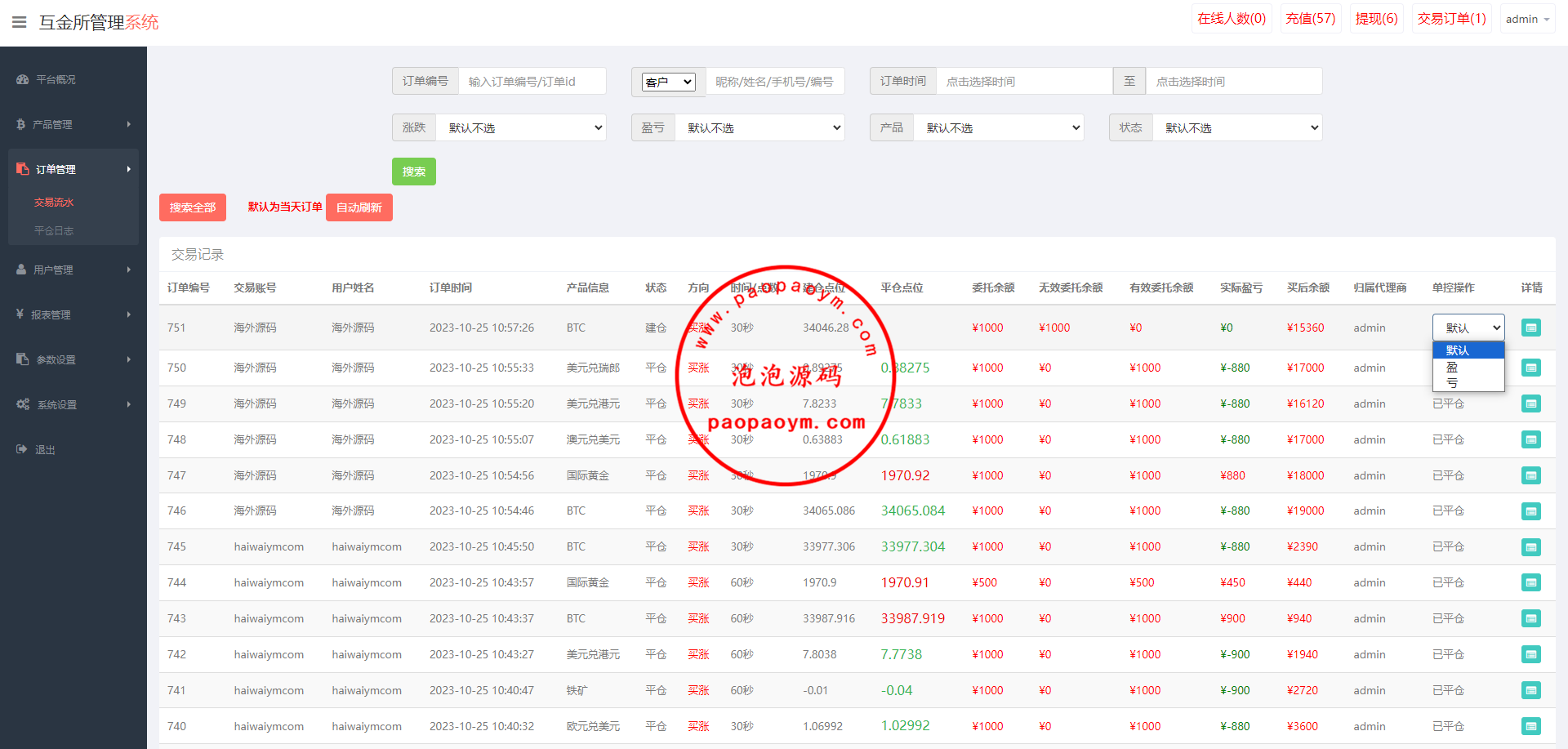Click the 34065.084 closing price value
The height and width of the screenshot is (749, 1568).
(x=913, y=510)
